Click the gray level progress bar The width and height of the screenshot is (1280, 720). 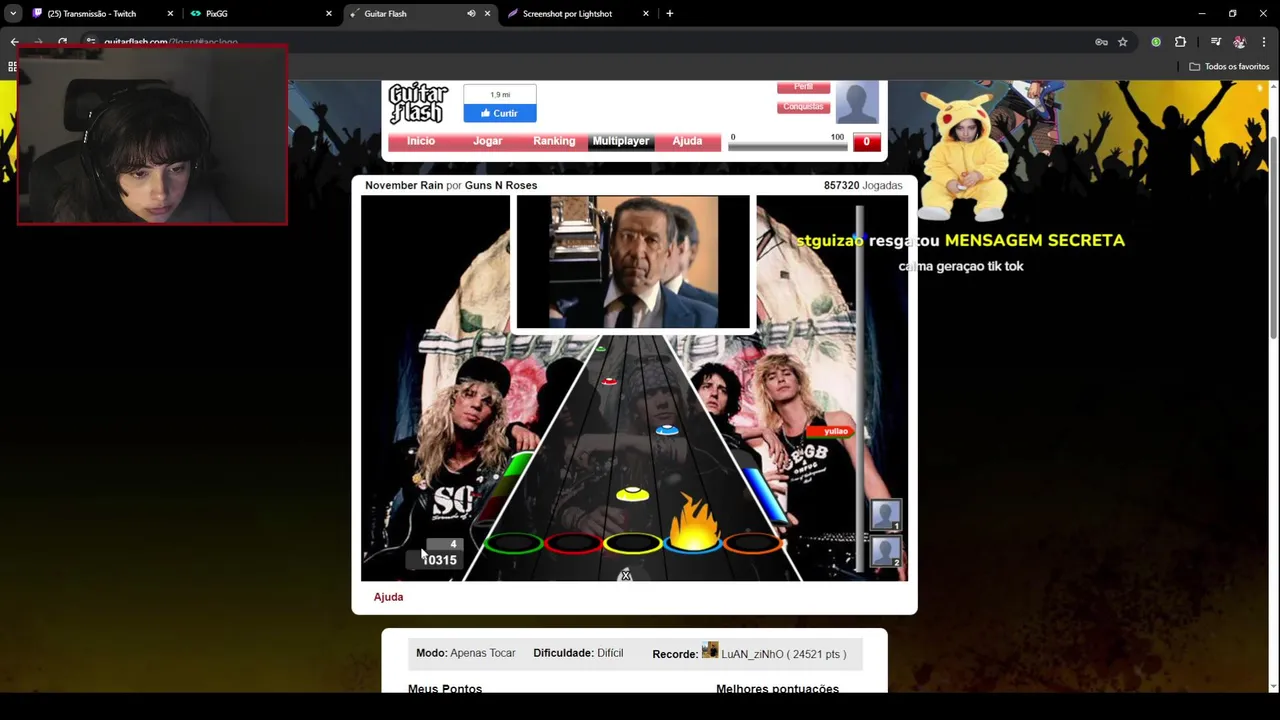[788, 146]
